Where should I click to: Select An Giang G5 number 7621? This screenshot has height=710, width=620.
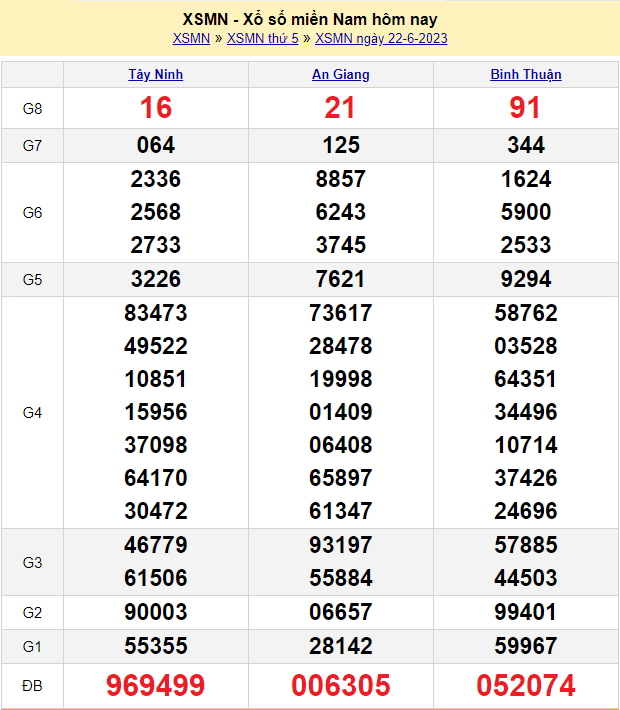pyautogui.click(x=341, y=279)
